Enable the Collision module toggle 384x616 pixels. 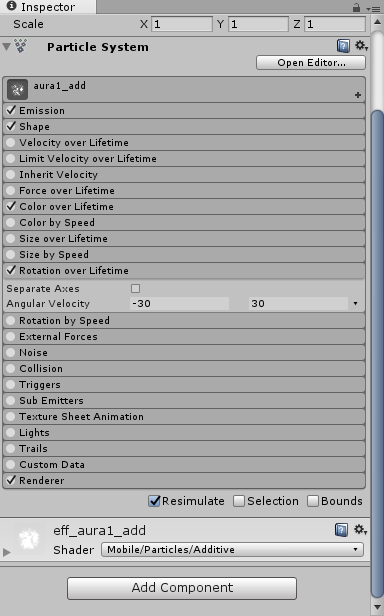[11, 368]
